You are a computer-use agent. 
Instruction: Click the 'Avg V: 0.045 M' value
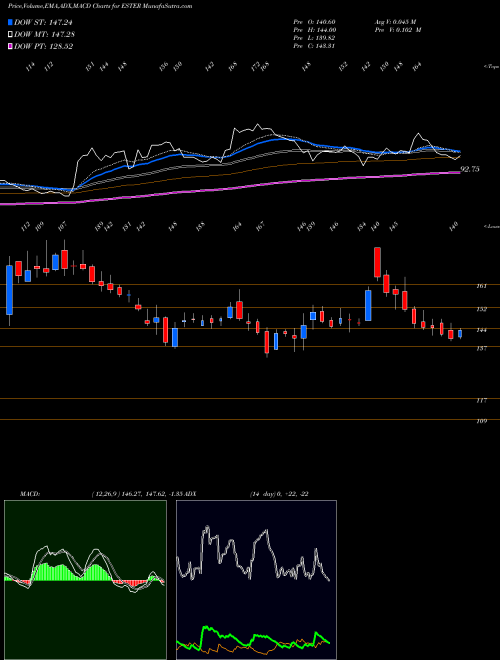[395, 22]
